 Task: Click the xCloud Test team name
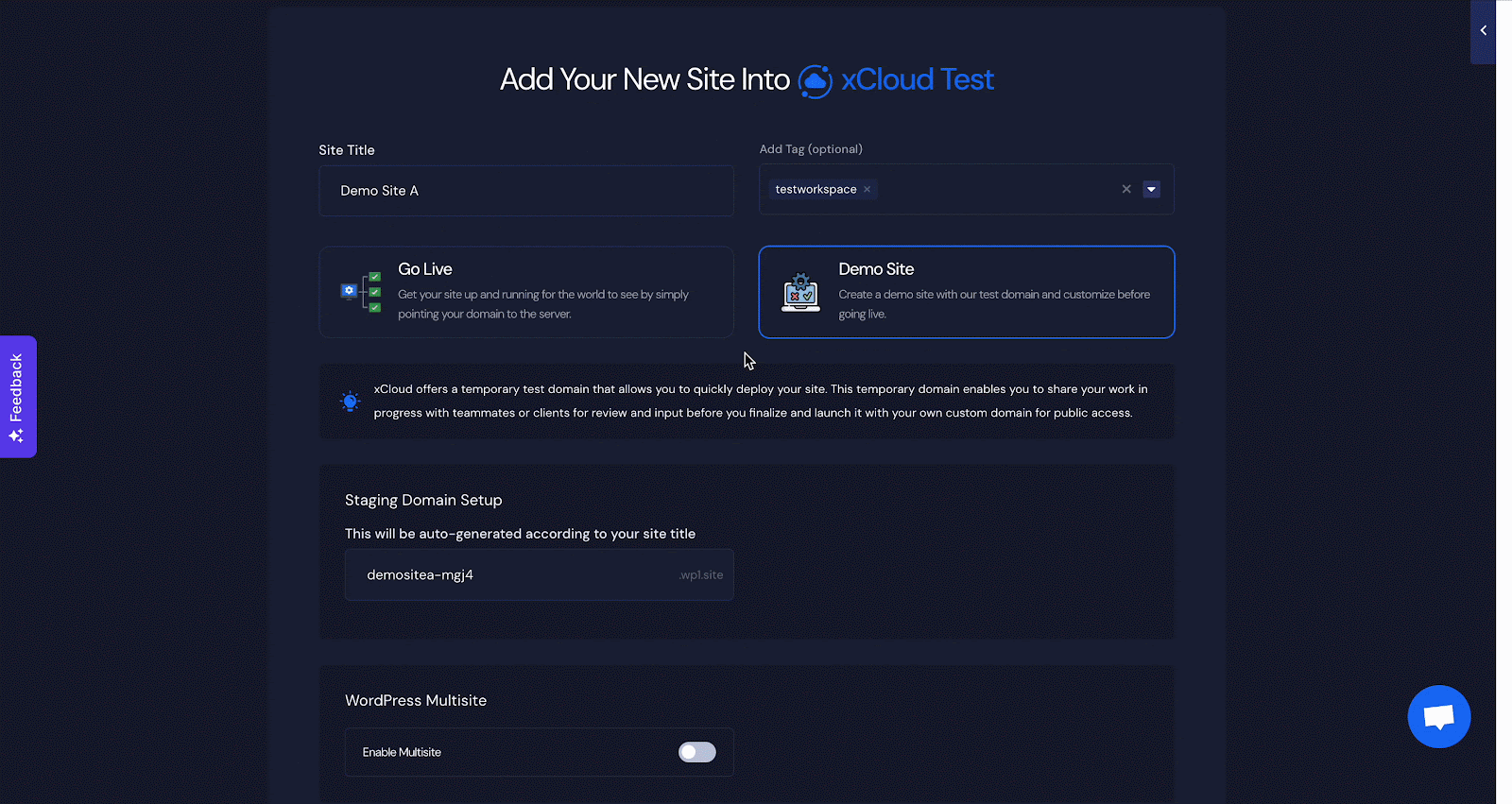pyautogui.click(x=917, y=79)
